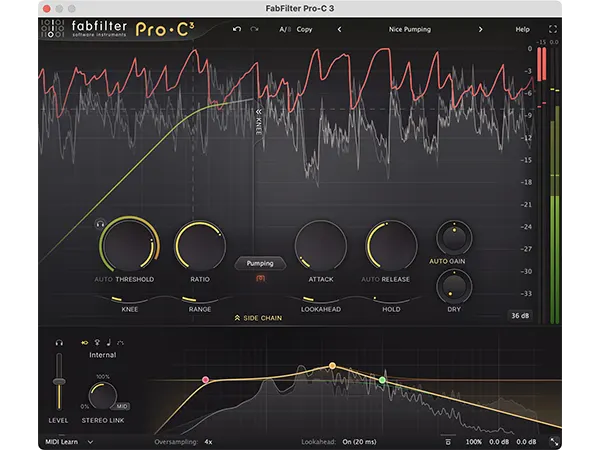Click the orange peak filter node
Image resolution: width=600 pixels, height=450 pixels.
333,366
